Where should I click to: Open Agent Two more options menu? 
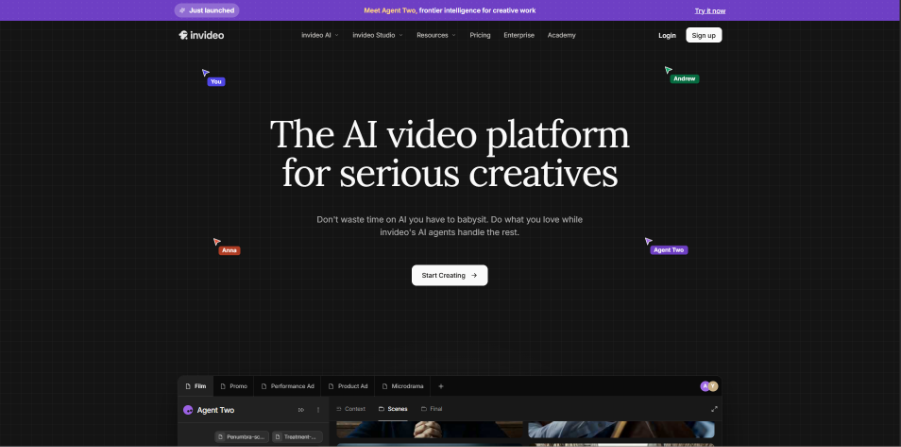pos(318,410)
